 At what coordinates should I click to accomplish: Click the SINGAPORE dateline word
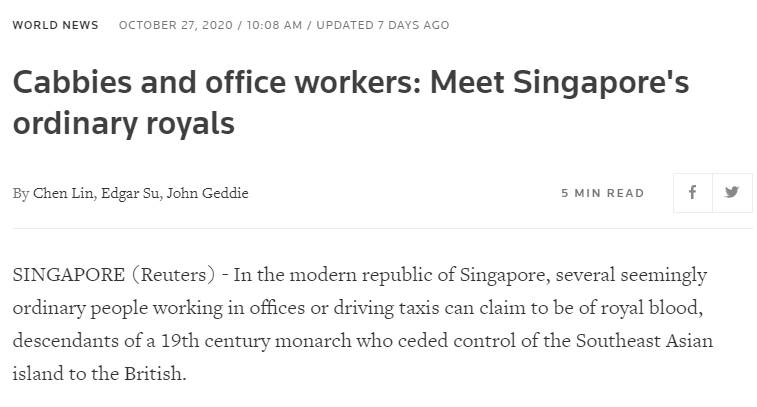tap(68, 275)
